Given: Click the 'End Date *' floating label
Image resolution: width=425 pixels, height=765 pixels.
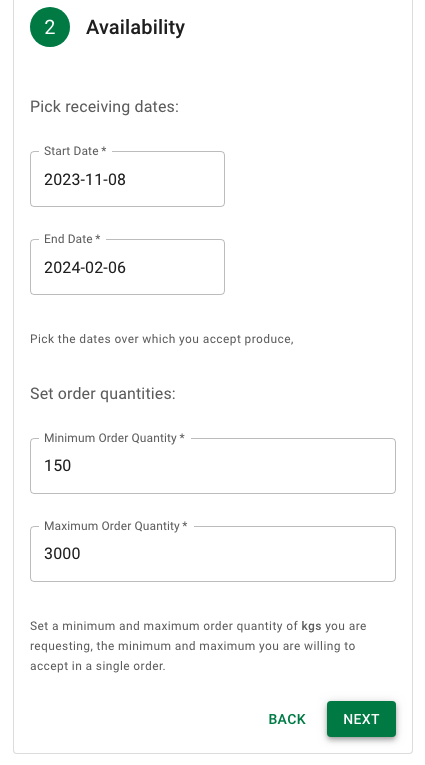Looking at the screenshot, I should (x=72, y=239).
